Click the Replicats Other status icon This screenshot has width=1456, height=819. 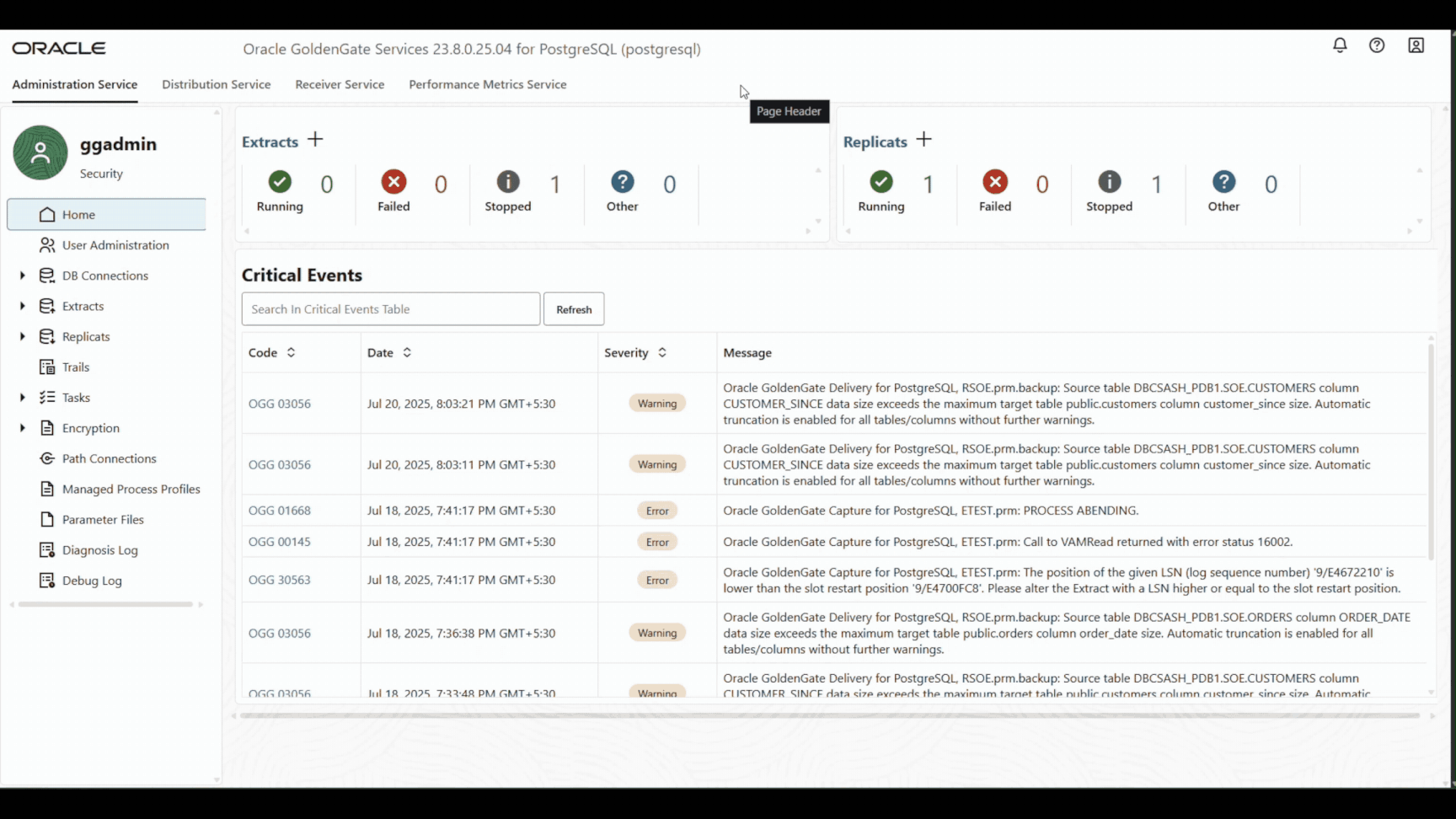pos(1224,181)
